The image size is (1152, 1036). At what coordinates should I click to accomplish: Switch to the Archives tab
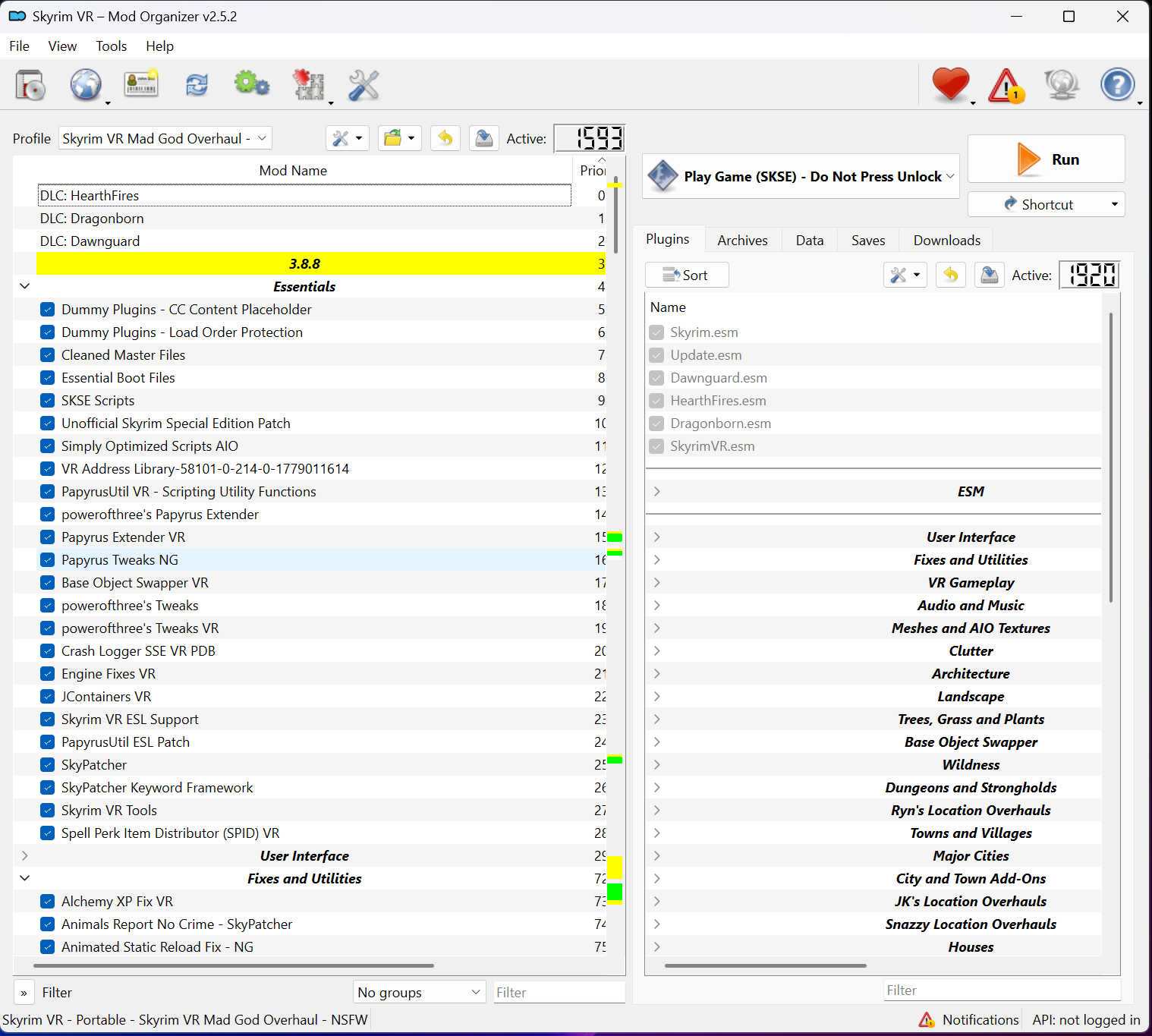click(x=742, y=240)
